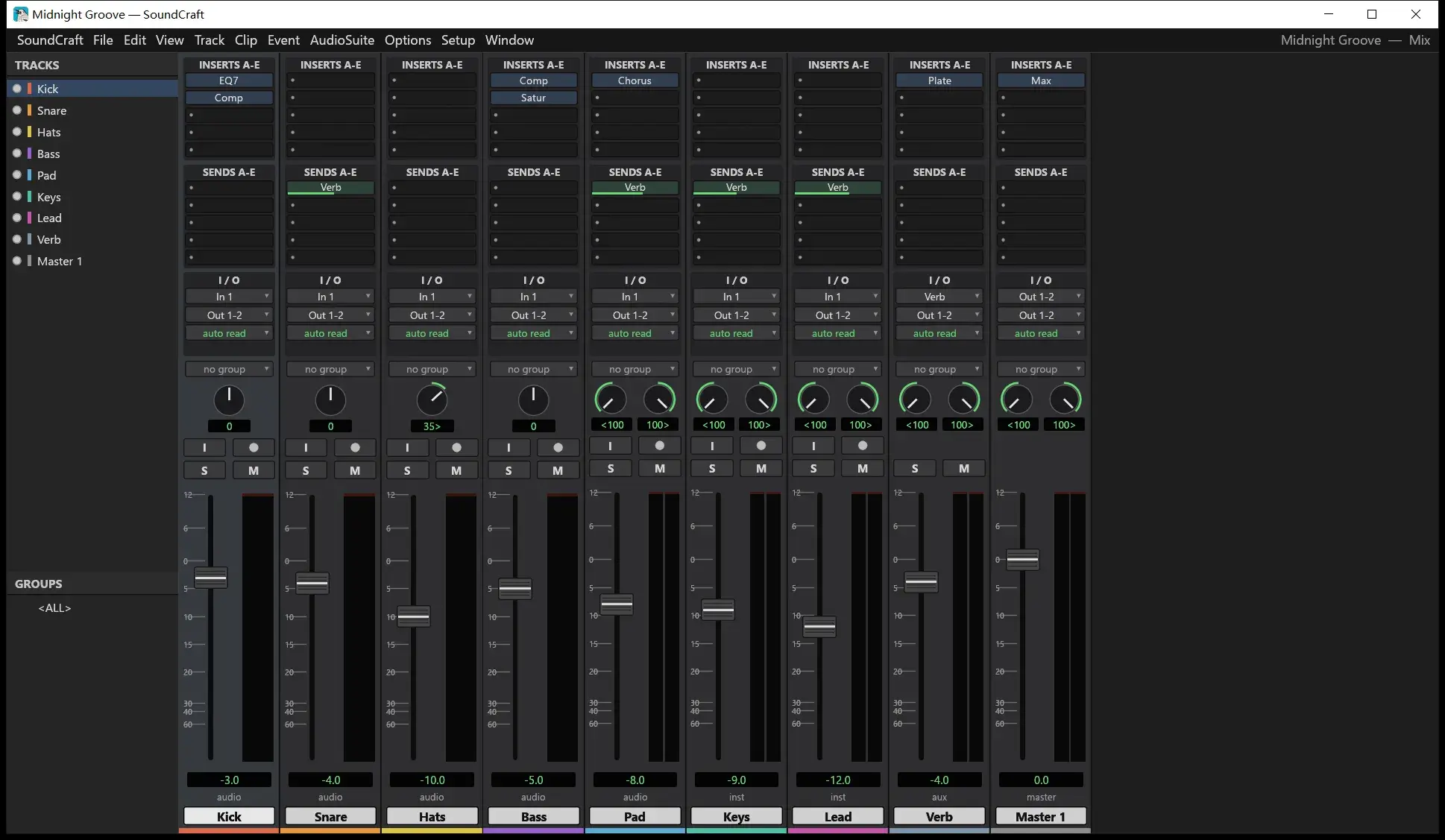1445x840 pixels.
Task: Arm record on the Lead channel
Action: 863,446
